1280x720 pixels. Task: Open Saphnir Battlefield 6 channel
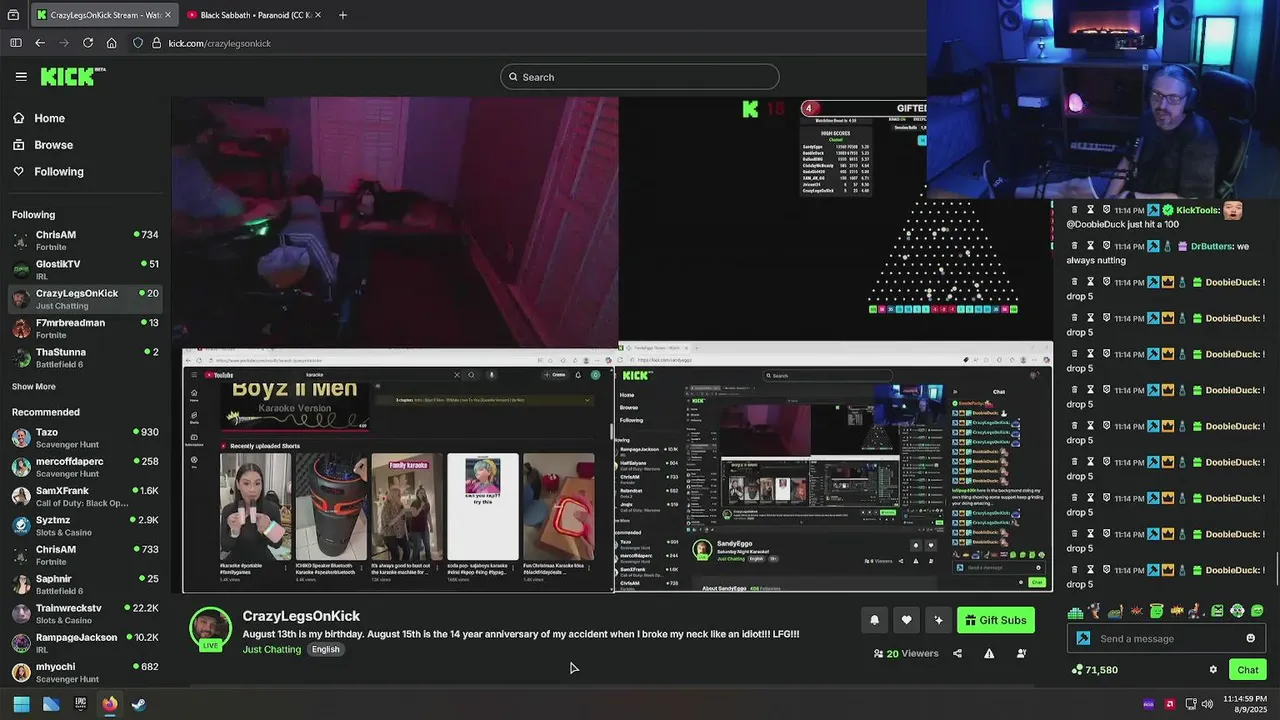click(x=85, y=584)
